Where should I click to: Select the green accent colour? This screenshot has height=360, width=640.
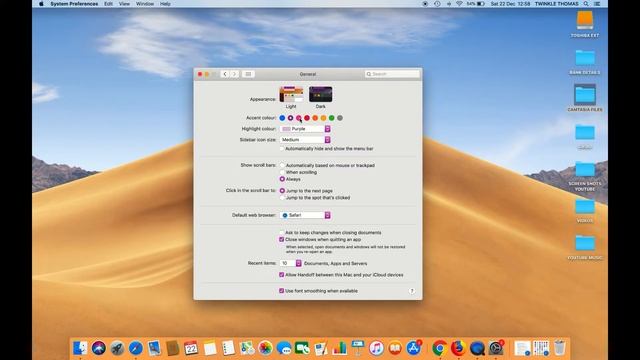tap(331, 118)
